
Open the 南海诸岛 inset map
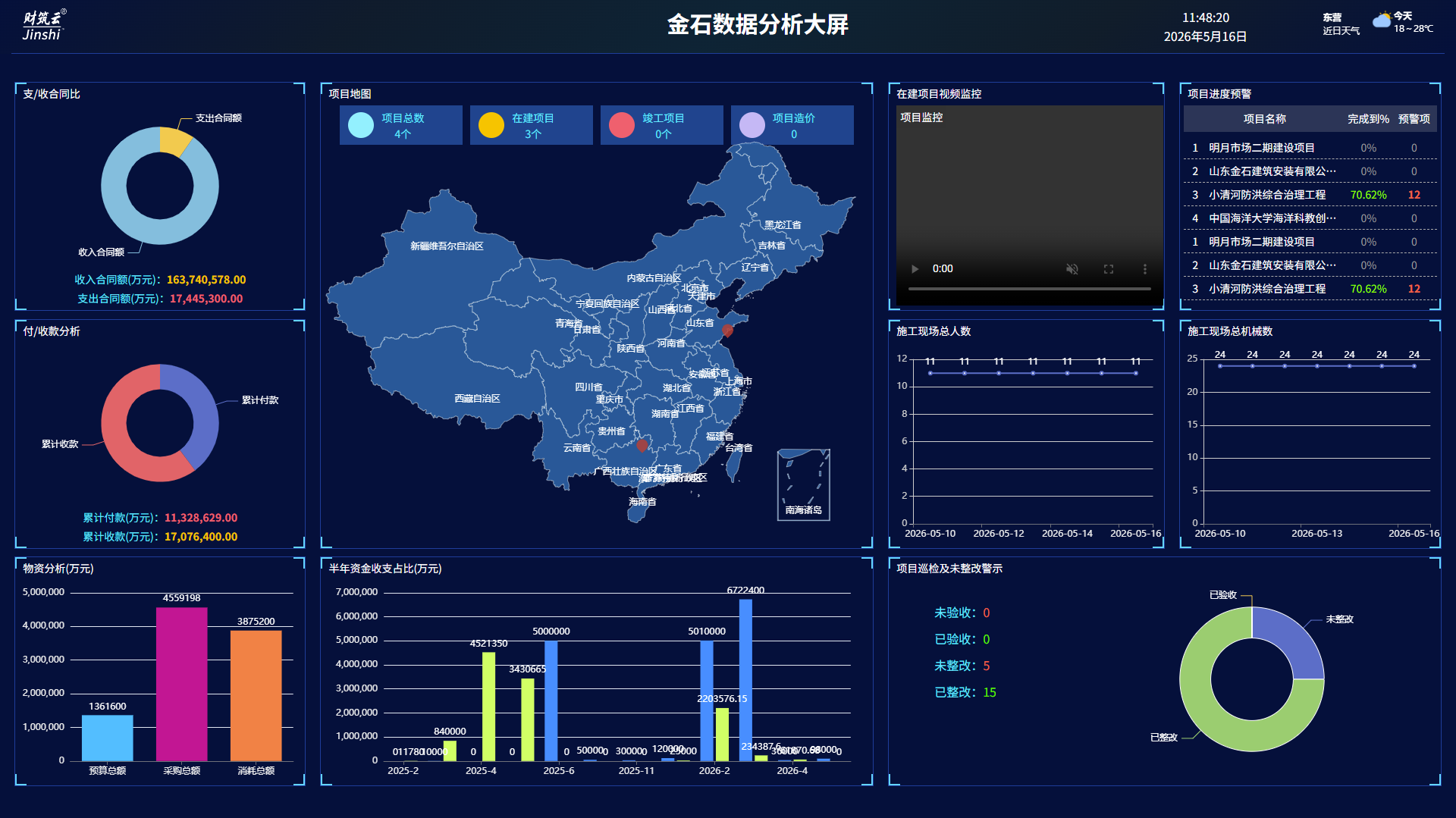click(804, 485)
